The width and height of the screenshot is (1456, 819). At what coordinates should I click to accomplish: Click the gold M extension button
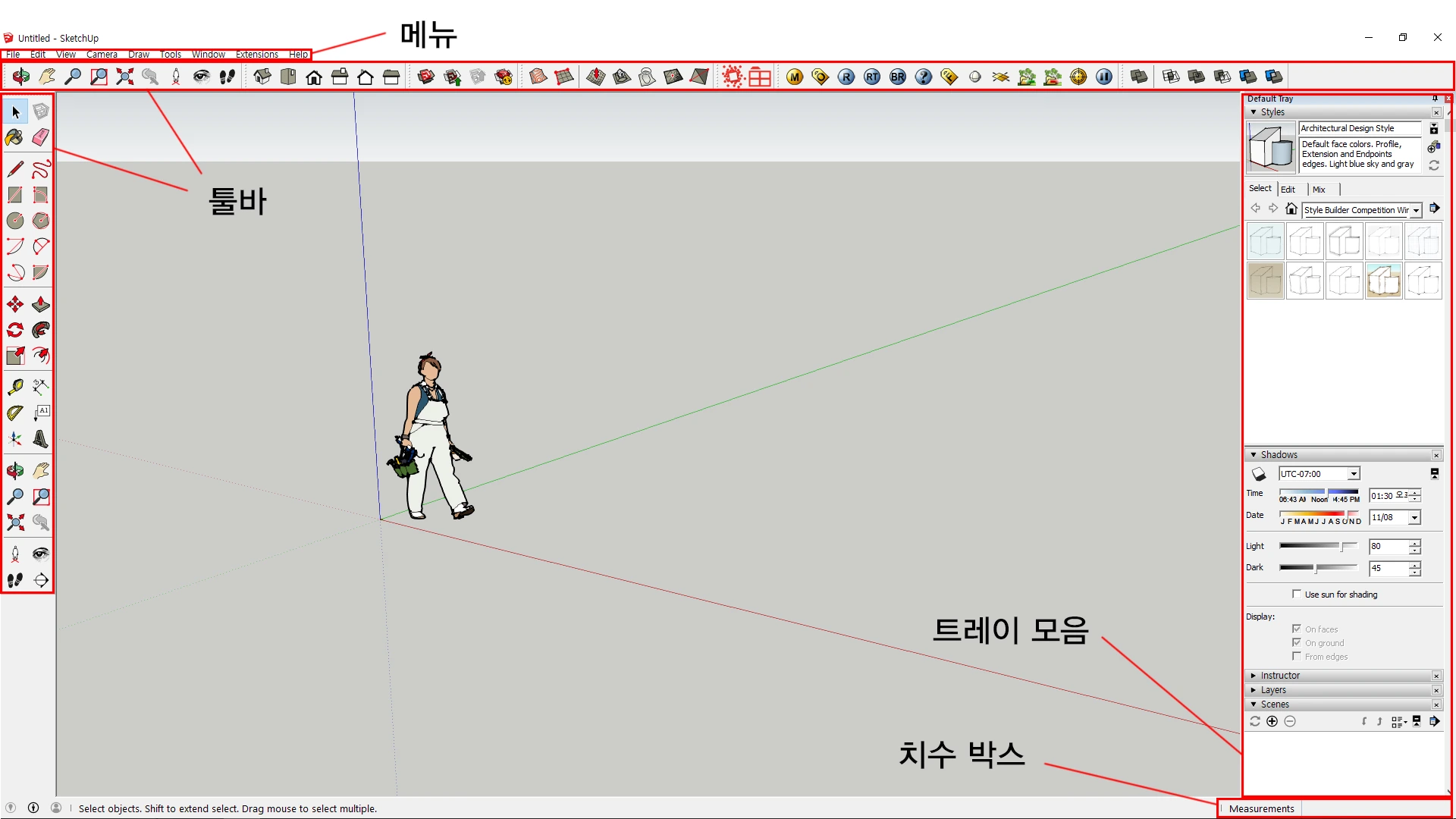(795, 77)
